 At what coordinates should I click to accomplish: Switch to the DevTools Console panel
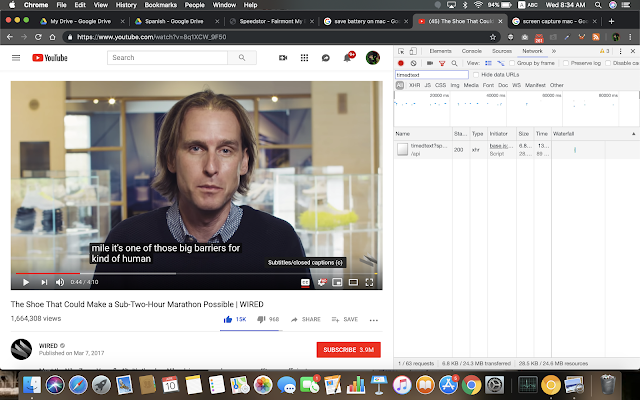[x=471, y=51]
